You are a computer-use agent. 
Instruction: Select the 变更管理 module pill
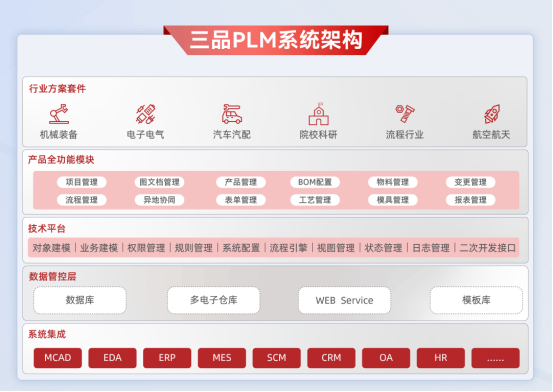point(470,182)
